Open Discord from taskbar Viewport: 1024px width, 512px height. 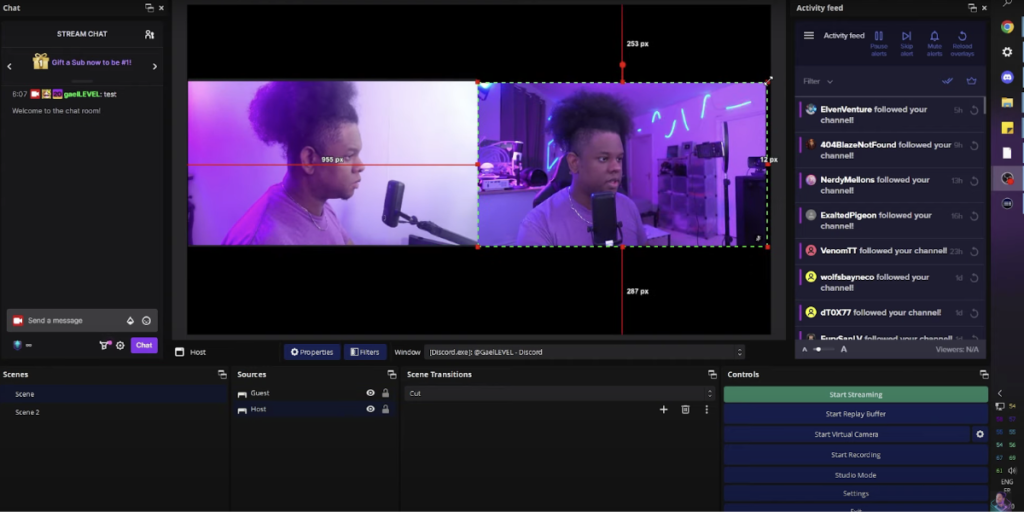coord(1007,77)
